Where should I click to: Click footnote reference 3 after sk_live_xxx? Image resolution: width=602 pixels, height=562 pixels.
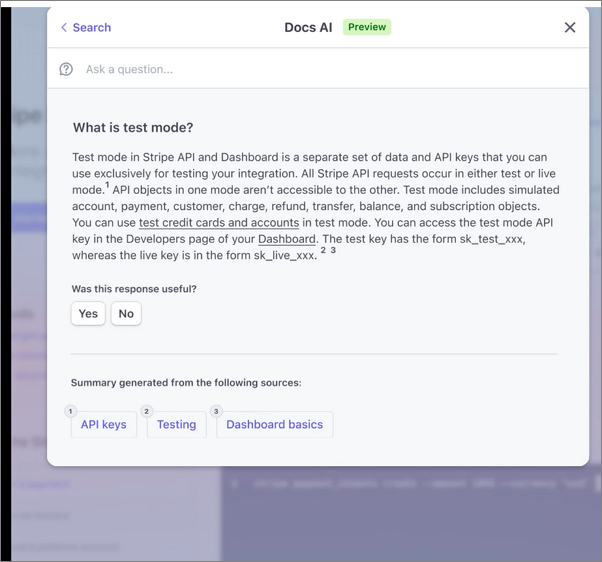coord(333,250)
